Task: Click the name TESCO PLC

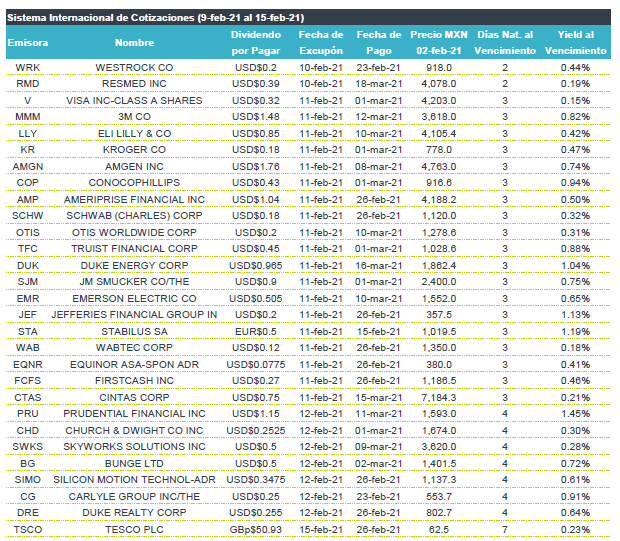Action: point(134,530)
